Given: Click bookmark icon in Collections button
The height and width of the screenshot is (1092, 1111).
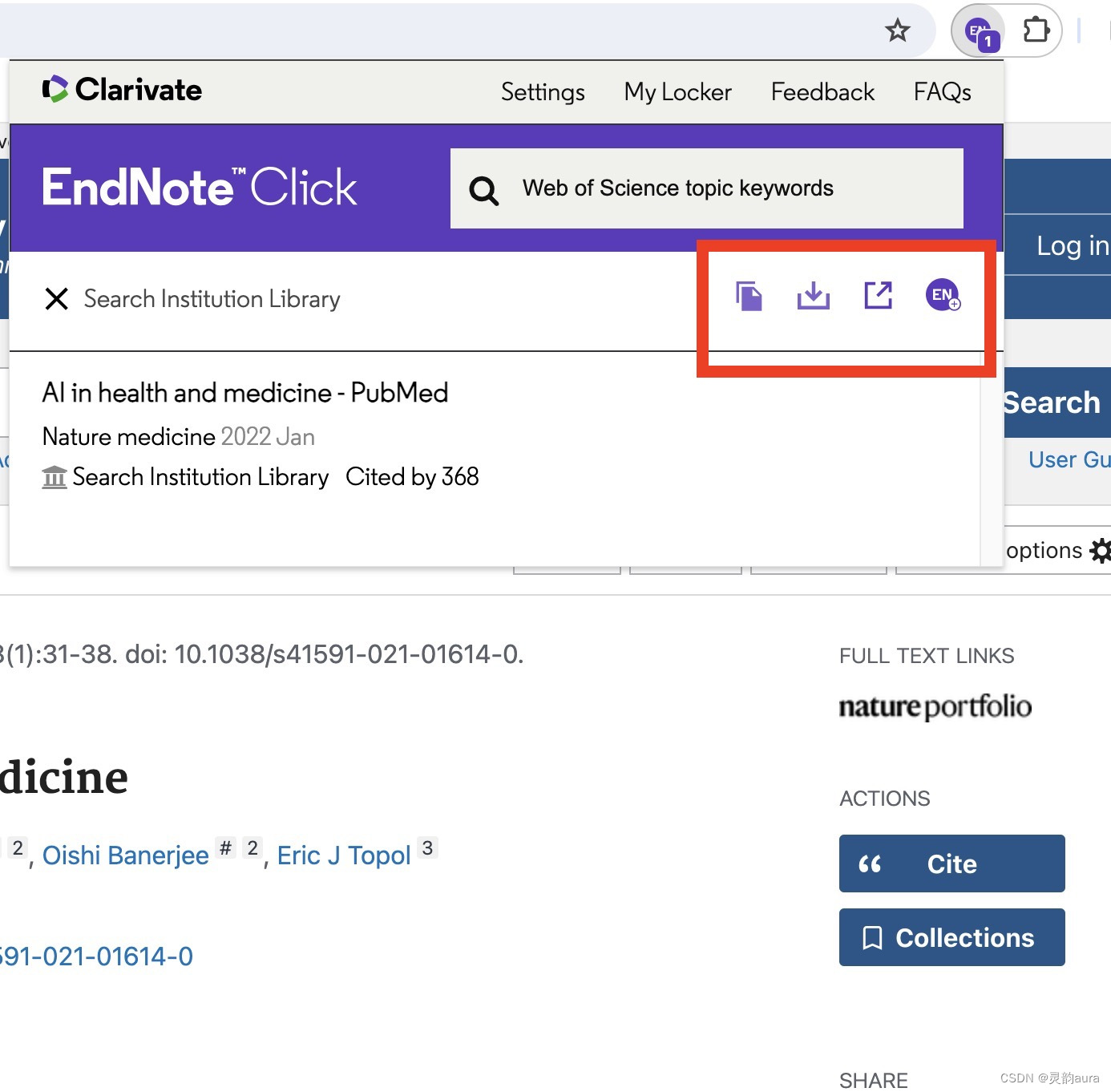Looking at the screenshot, I should point(872,938).
